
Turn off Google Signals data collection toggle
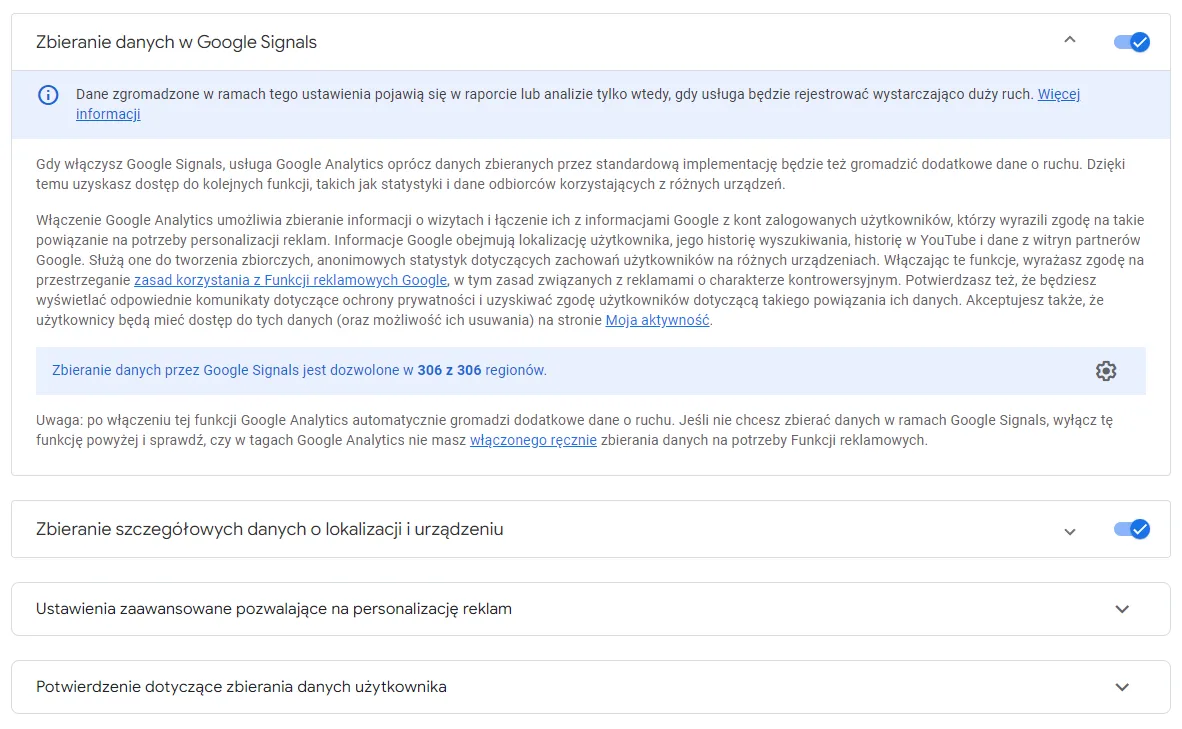[1131, 42]
